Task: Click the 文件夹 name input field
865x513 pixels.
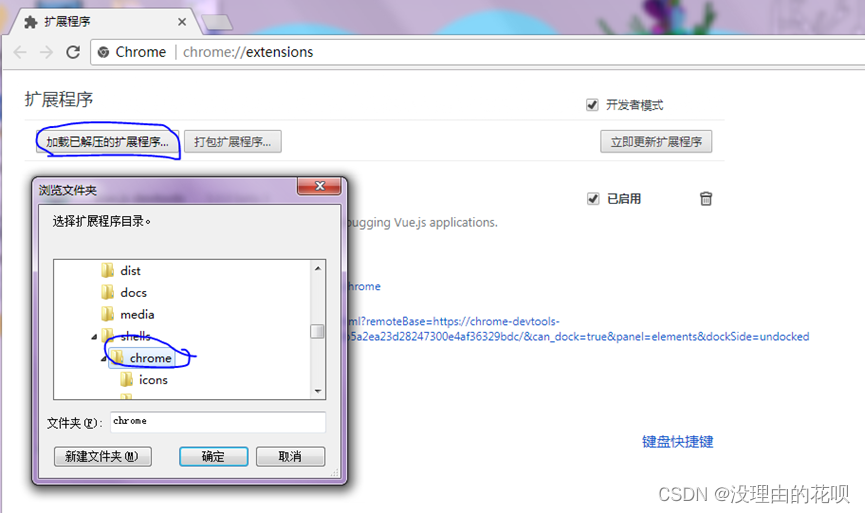Action: (218, 422)
